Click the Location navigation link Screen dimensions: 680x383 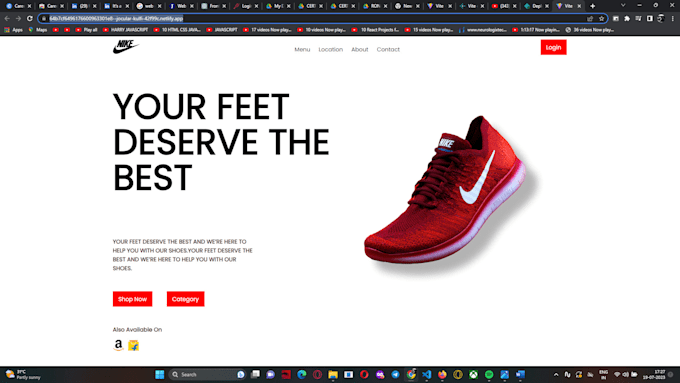pos(330,49)
